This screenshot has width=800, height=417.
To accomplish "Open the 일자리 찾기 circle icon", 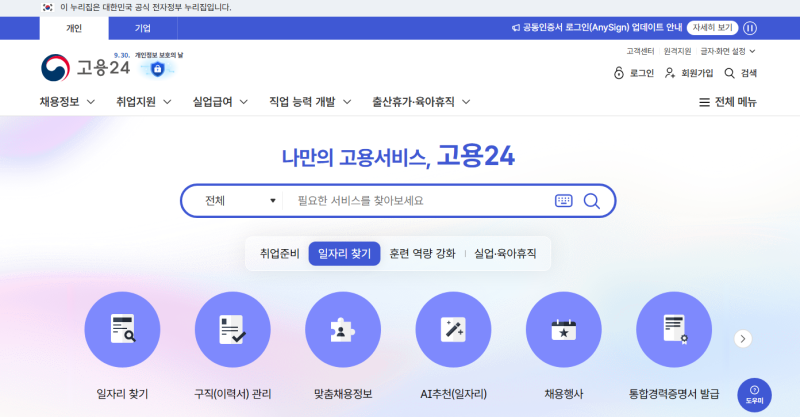I will coord(122,329).
